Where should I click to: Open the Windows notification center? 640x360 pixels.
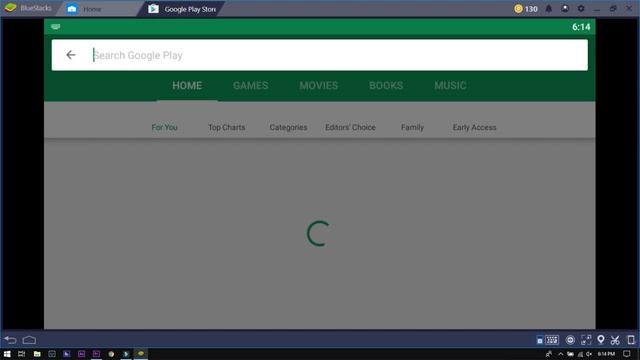[x=627, y=354]
